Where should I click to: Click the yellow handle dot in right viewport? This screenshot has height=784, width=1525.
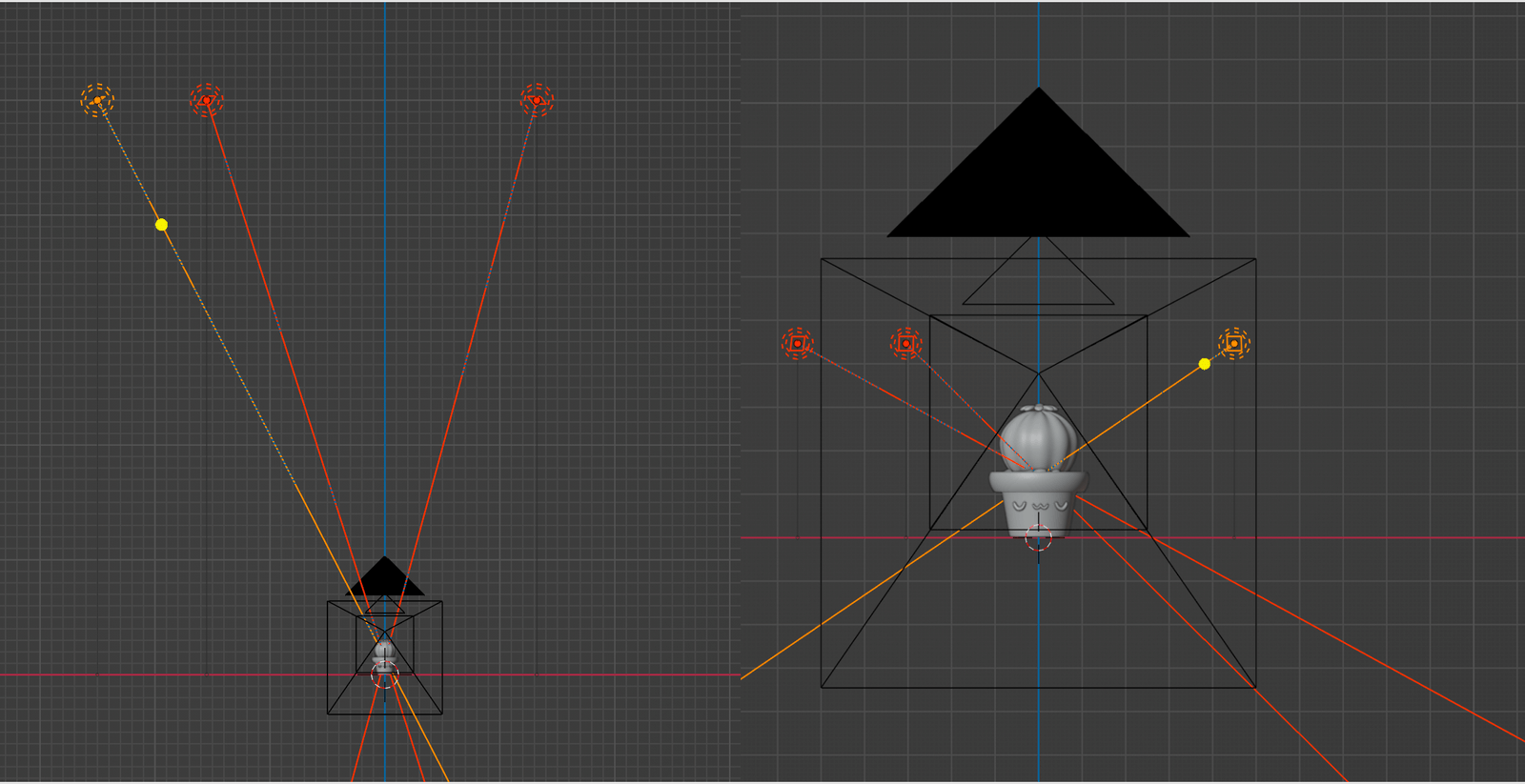point(1205,364)
